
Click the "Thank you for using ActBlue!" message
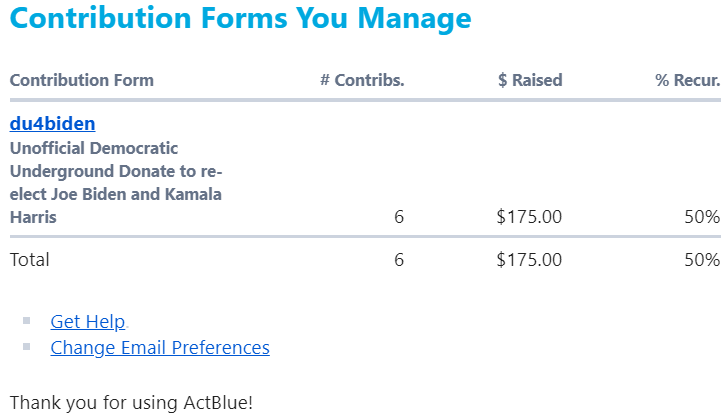coord(131,403)
